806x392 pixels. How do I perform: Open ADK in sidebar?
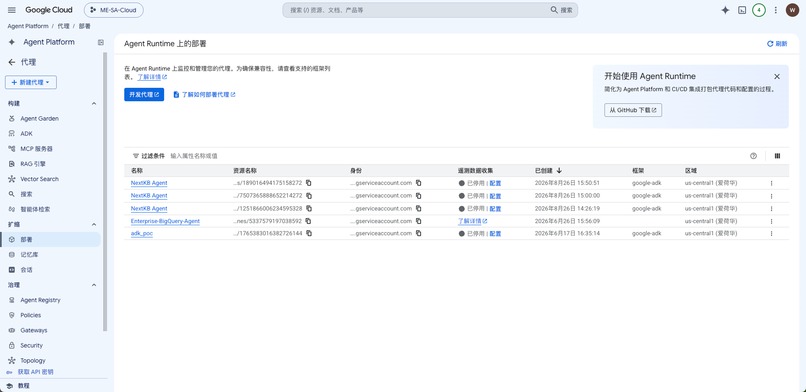tap(26, 134)
